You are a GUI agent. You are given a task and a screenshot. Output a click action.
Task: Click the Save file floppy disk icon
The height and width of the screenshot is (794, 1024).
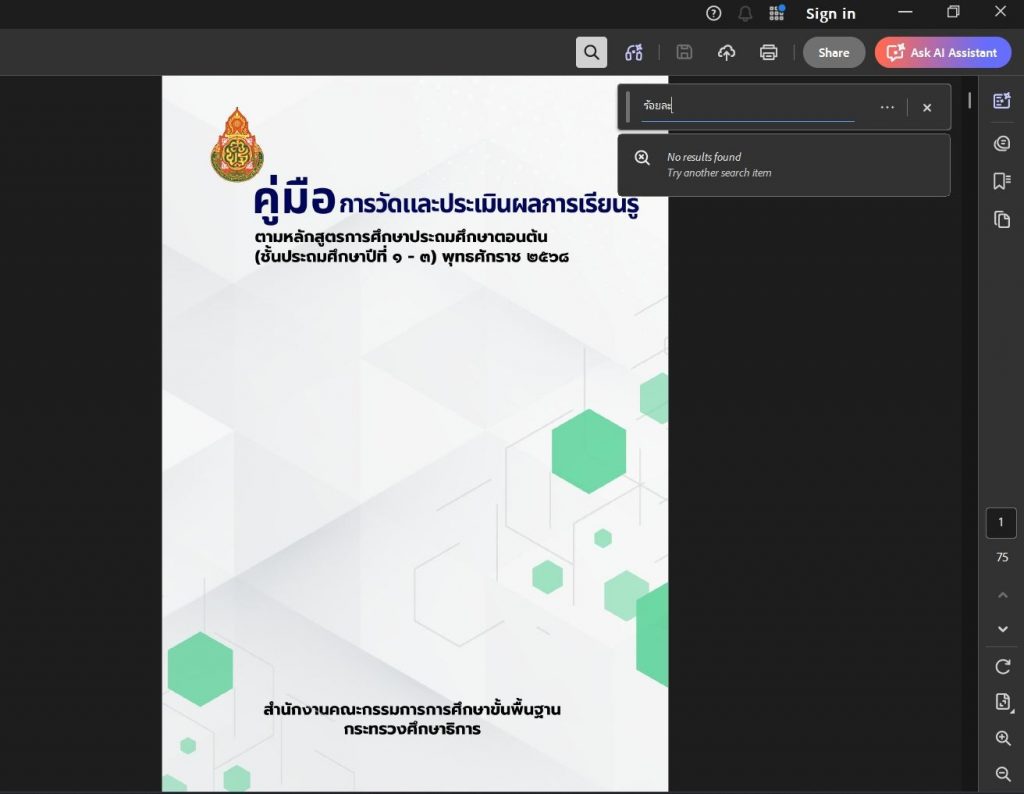tap(684, 53)
